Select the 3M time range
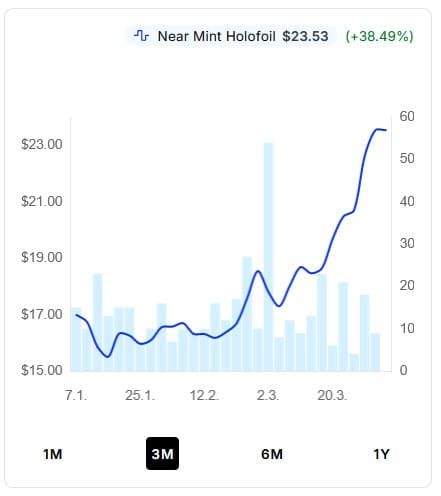Image resolution: width=441 pixels, height=496 pixels. tap(162, 454)
